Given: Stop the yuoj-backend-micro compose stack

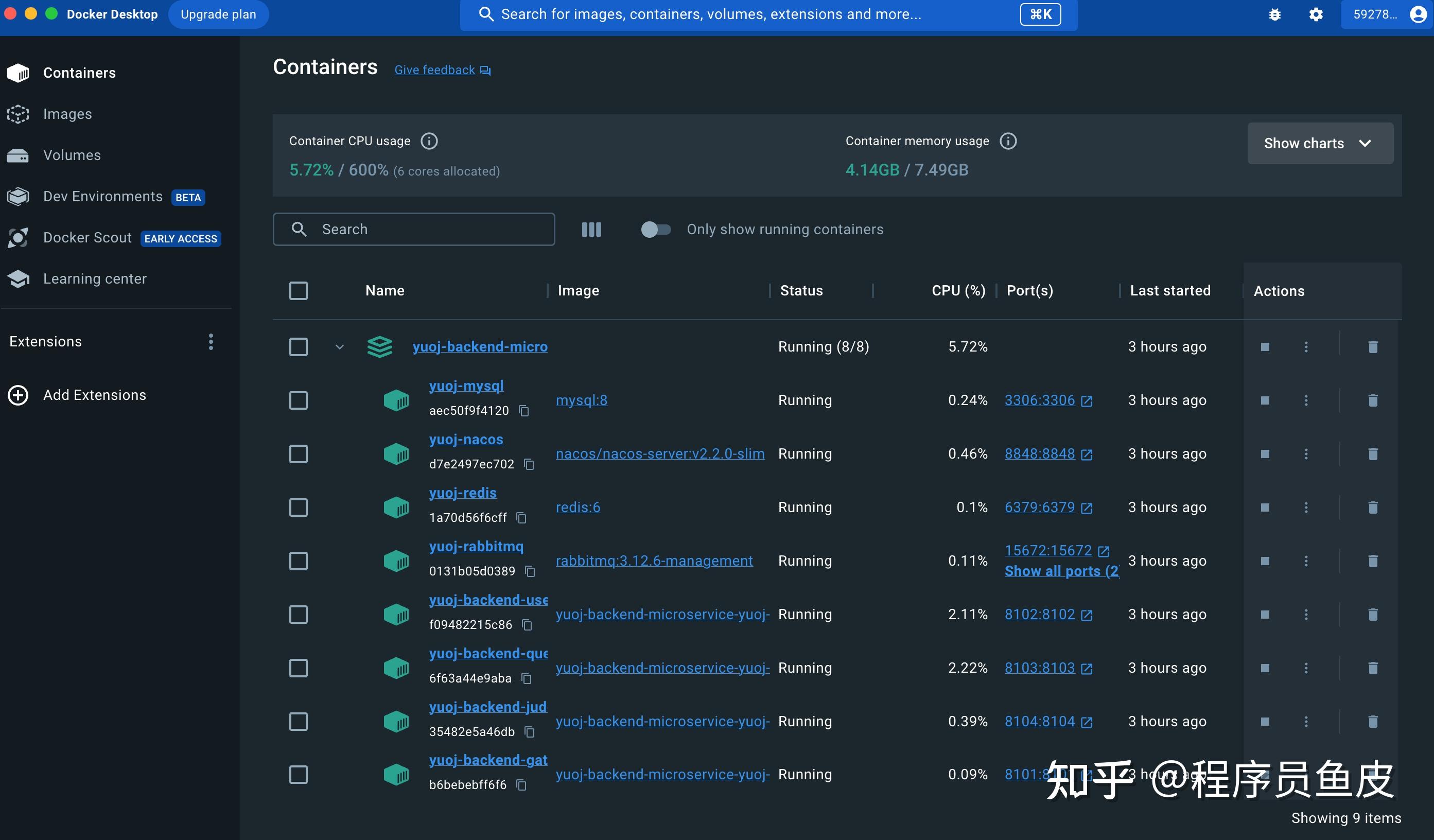Looking at the screenshot, I should (1265, 347).
